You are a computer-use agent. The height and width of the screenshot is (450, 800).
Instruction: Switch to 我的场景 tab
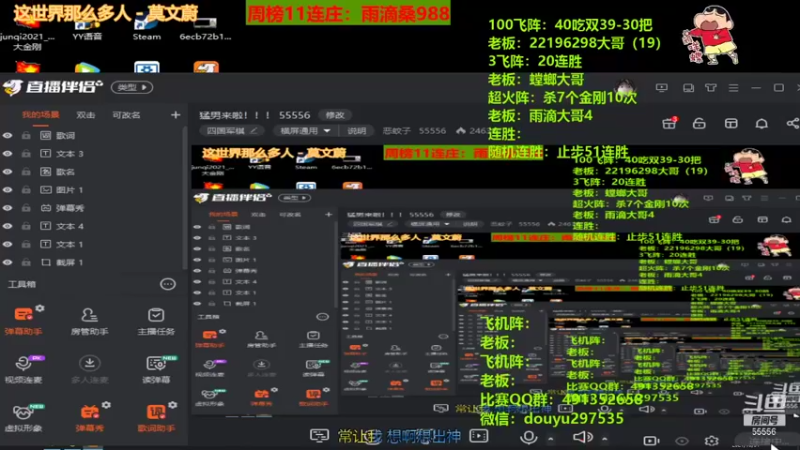[40, 115]
